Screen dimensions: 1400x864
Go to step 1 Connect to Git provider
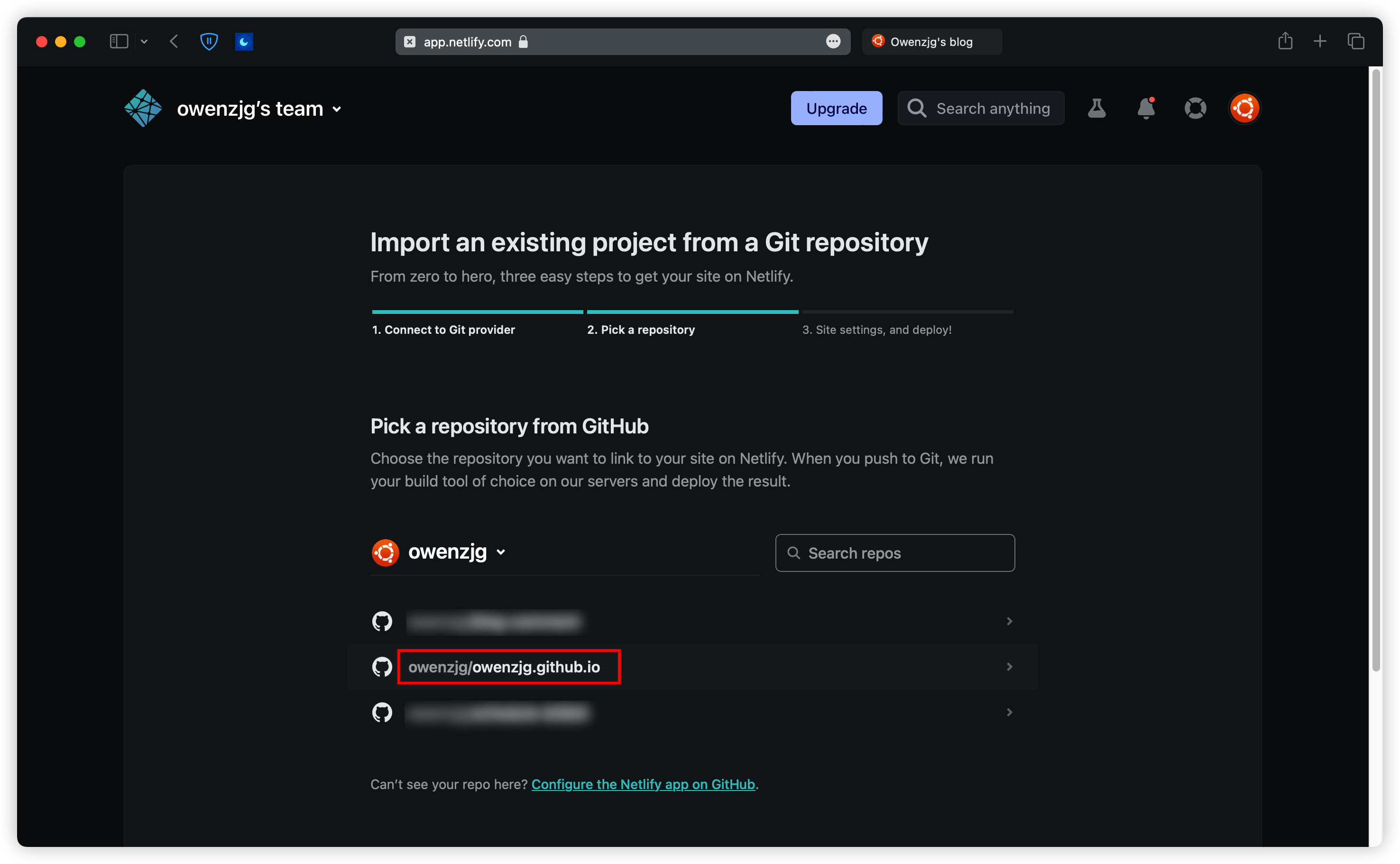click(443, 330)
